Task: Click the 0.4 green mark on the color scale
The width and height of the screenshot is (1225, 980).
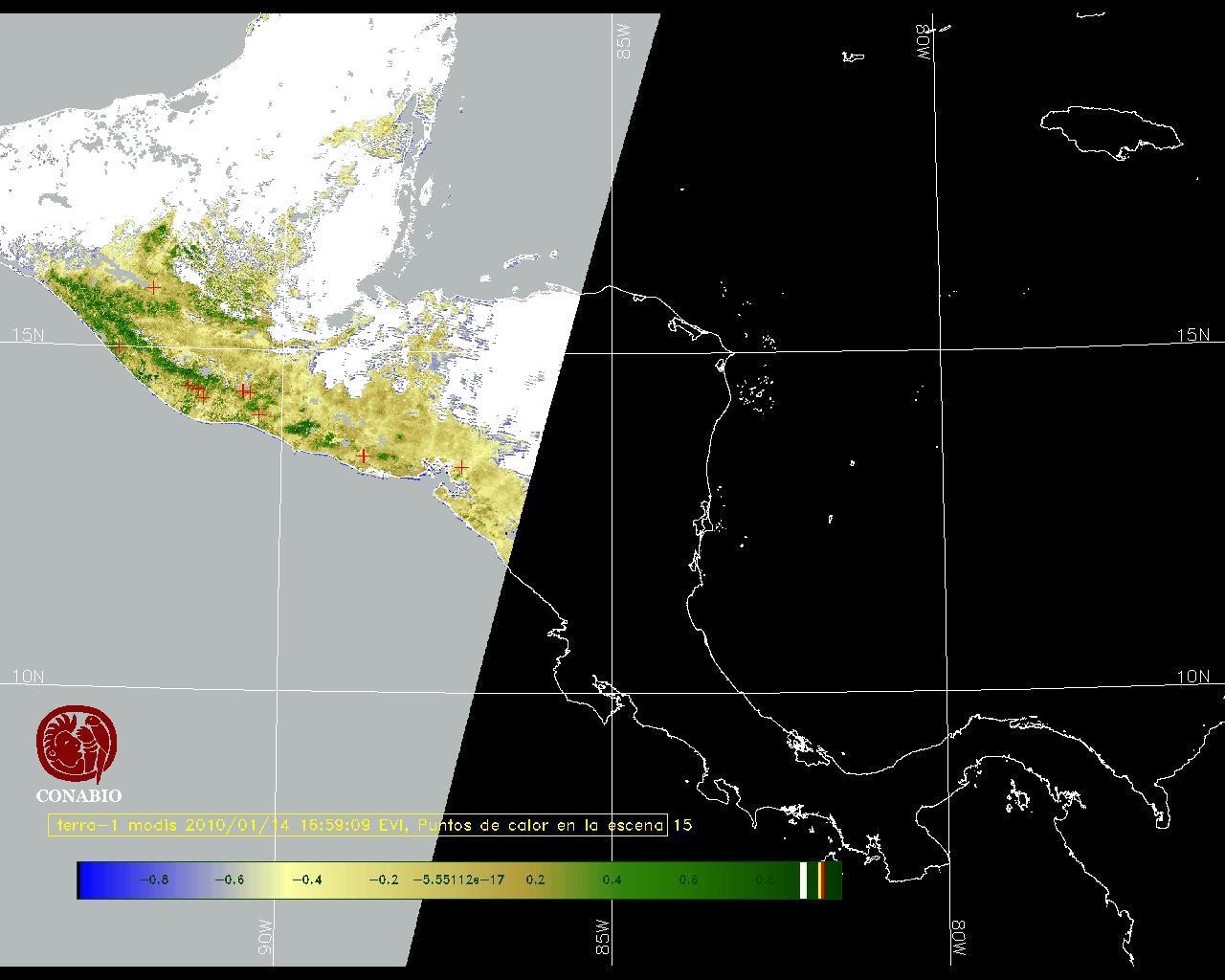Action: (x=612, y=880)
